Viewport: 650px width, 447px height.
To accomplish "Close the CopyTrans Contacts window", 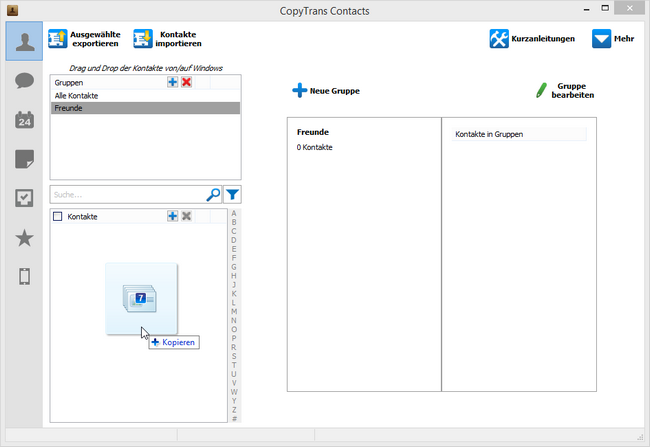I will pyautogui.click(x=629, y=8).
